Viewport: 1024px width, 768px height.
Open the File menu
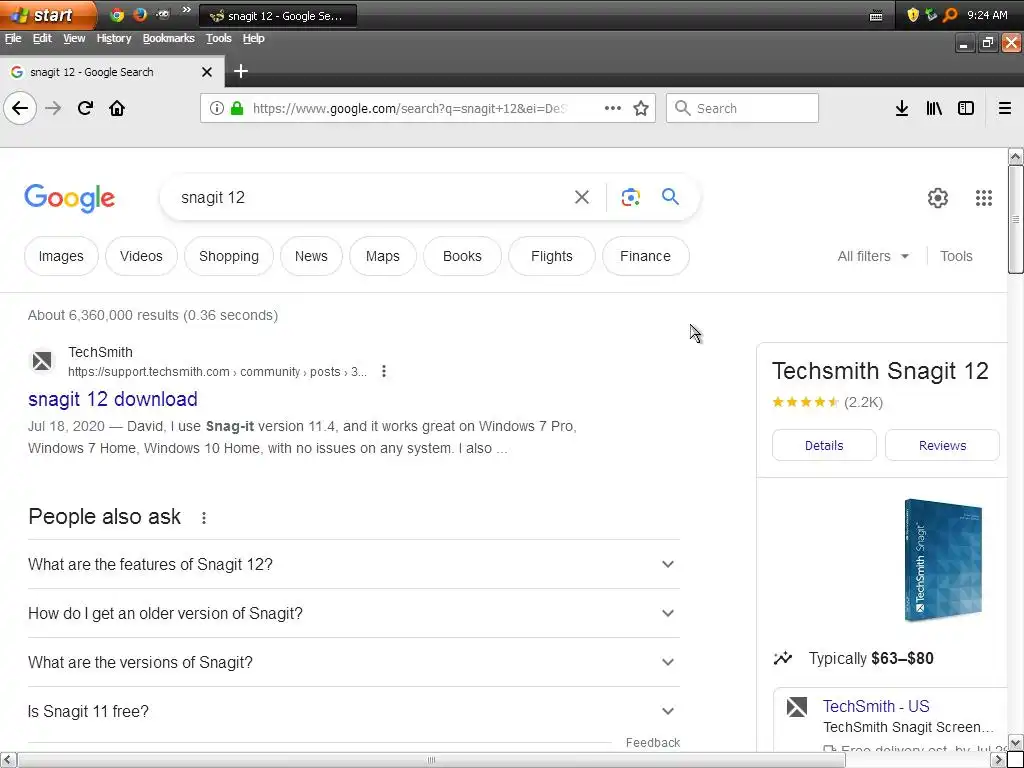13,39
